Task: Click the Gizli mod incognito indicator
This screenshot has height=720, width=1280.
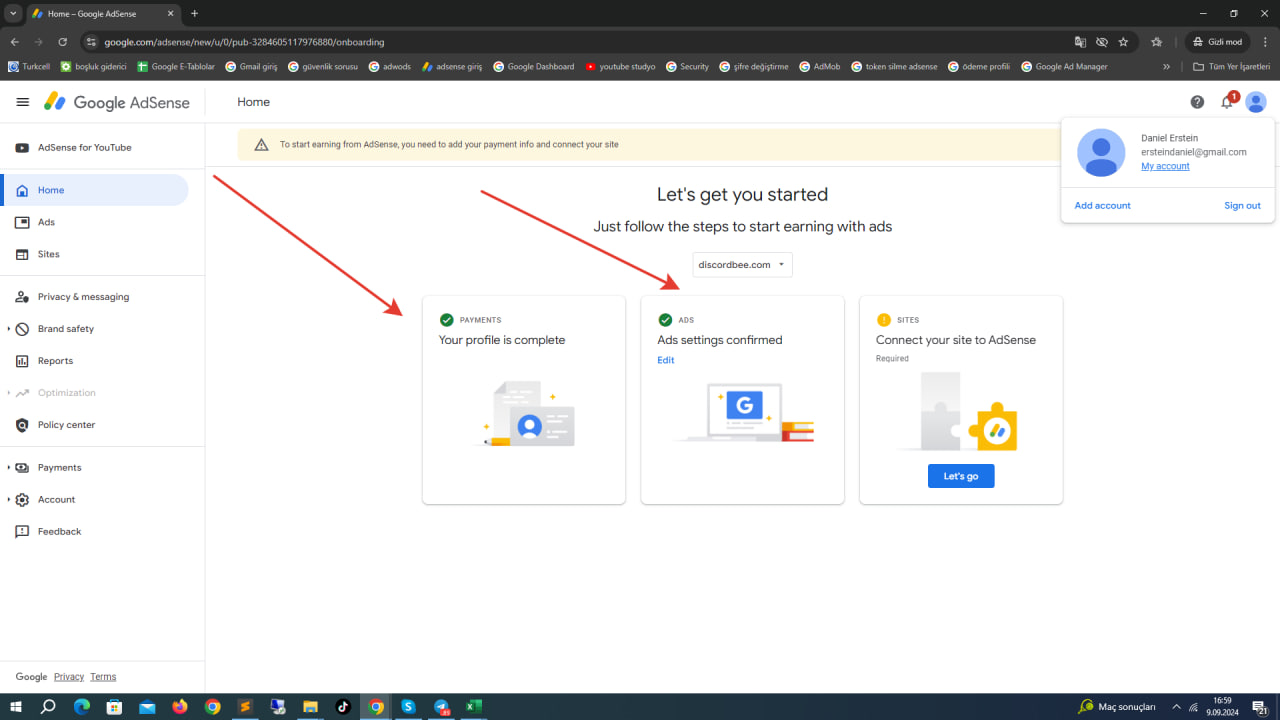Action: pos(1217,42)
